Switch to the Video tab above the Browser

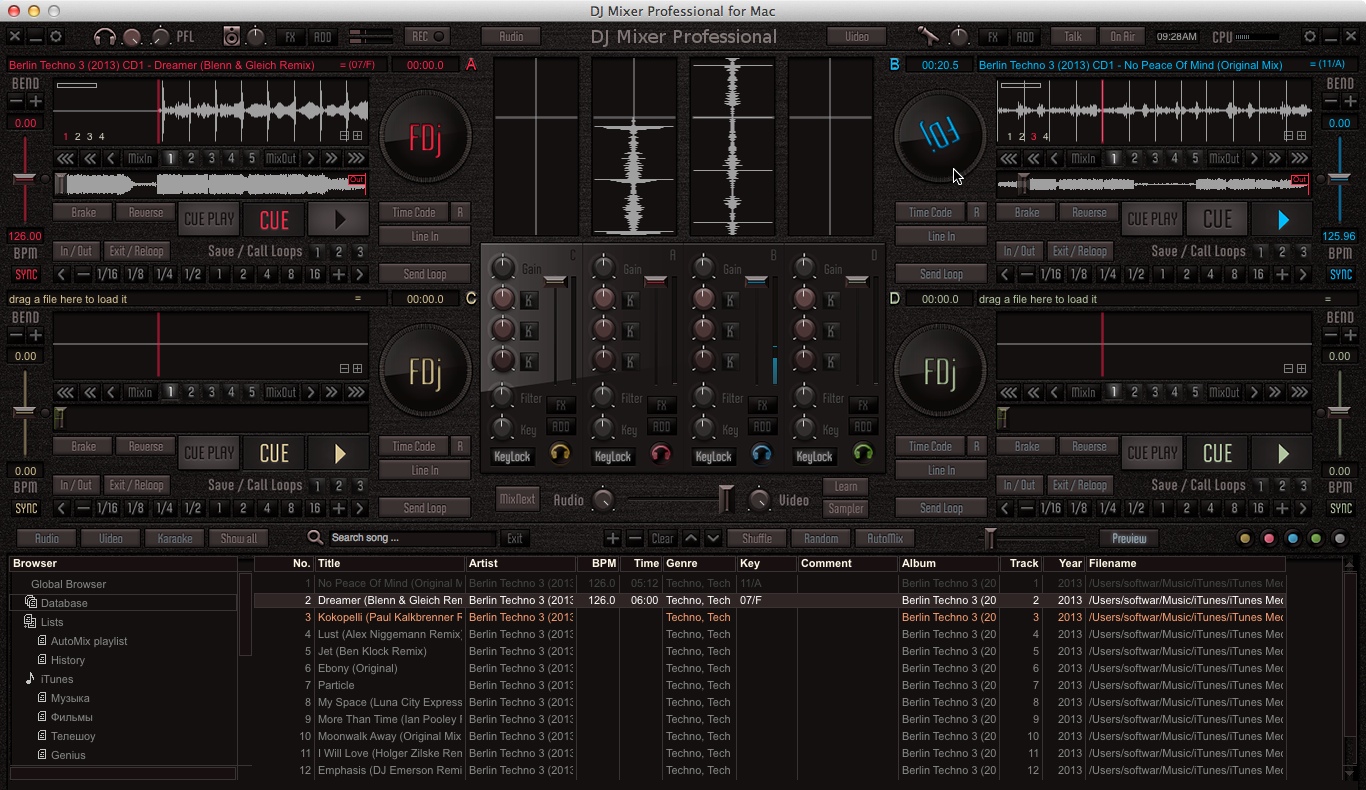click(110, 538)
